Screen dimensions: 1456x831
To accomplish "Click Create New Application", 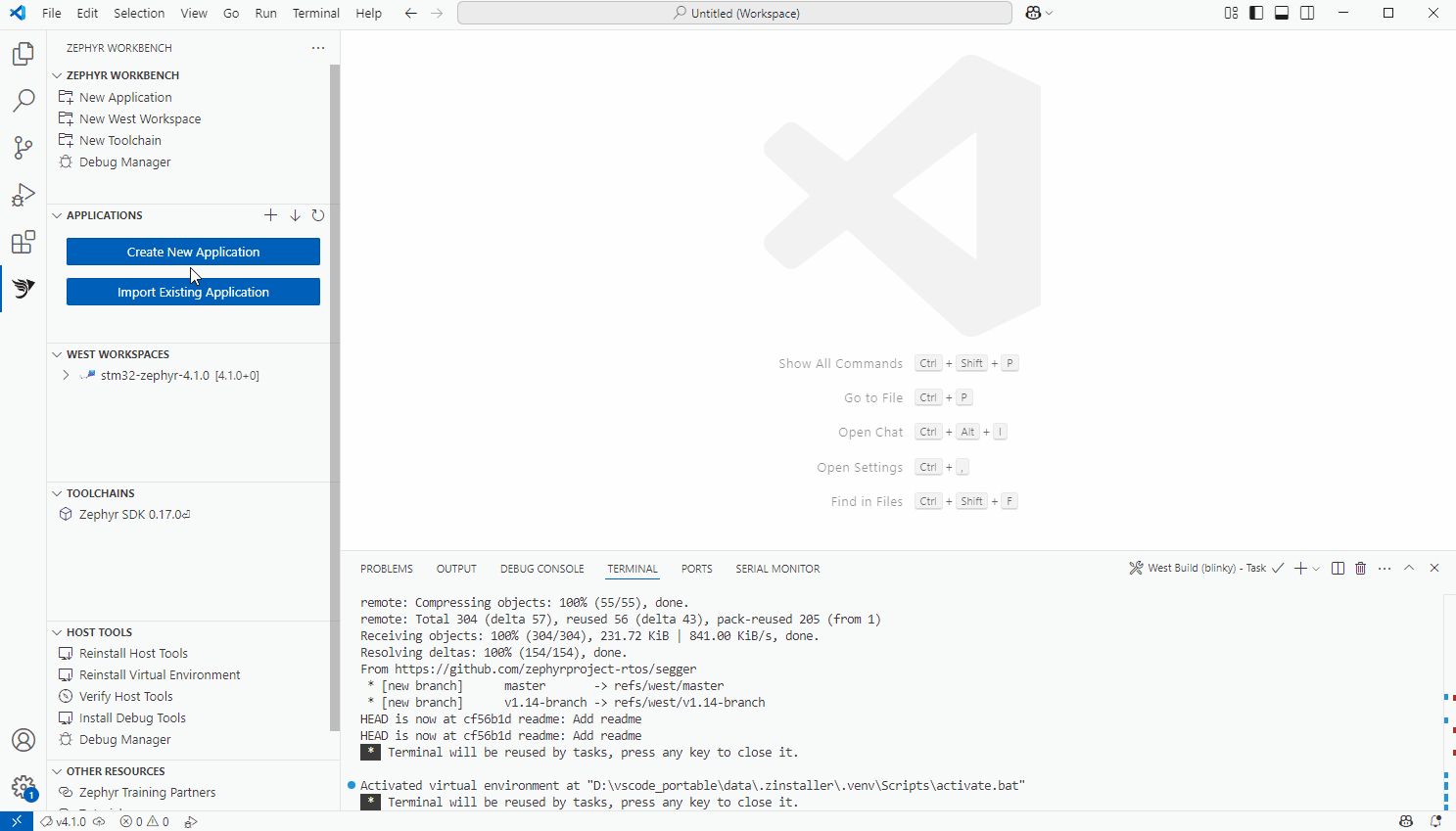I will pos(193,252).
